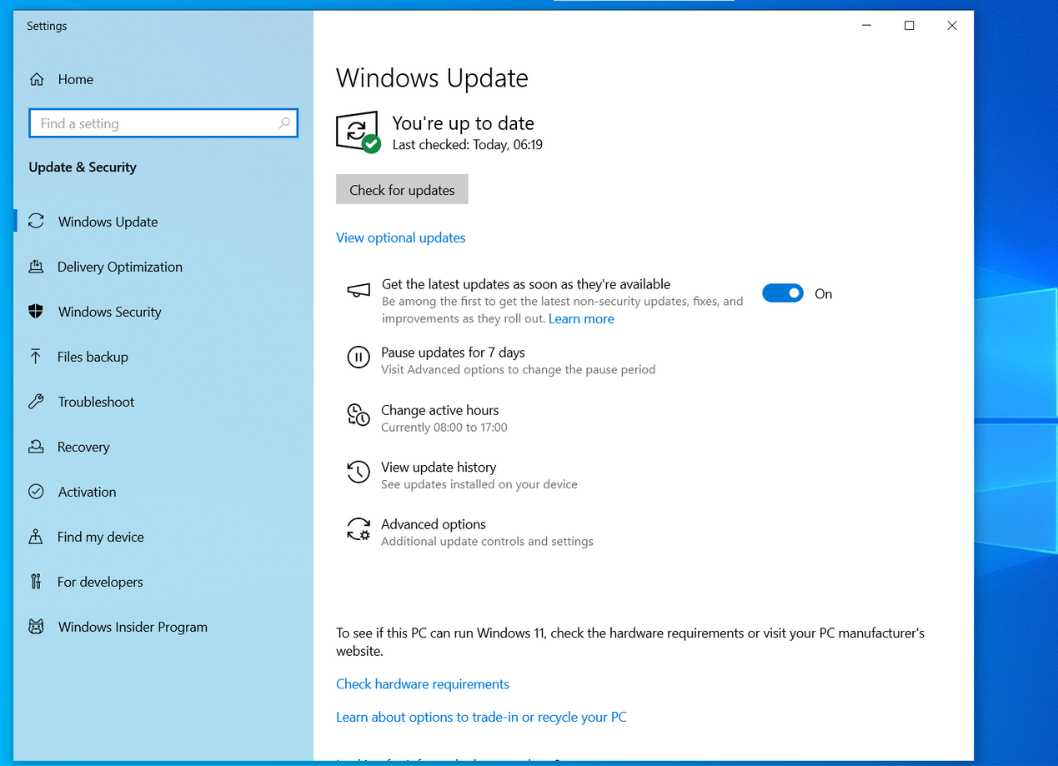Viewport: 1058px width, 766px height.
Task: Open the Check hardware requirements link
Action: 422,684
